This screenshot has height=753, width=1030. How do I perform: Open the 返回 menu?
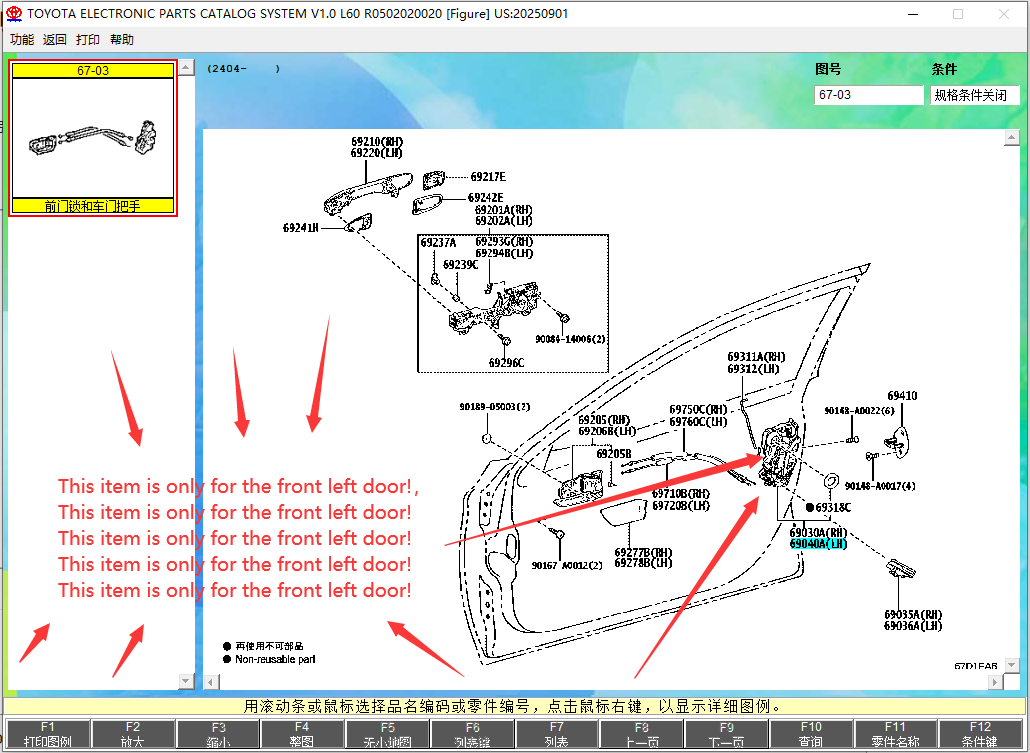(55, 39)
